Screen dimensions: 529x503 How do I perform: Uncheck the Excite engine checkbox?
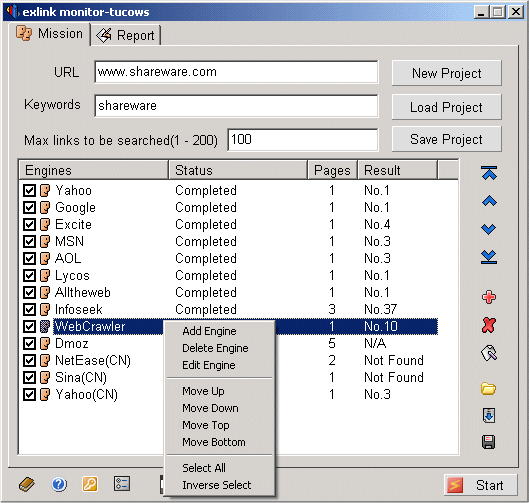[x=29, y=224]
